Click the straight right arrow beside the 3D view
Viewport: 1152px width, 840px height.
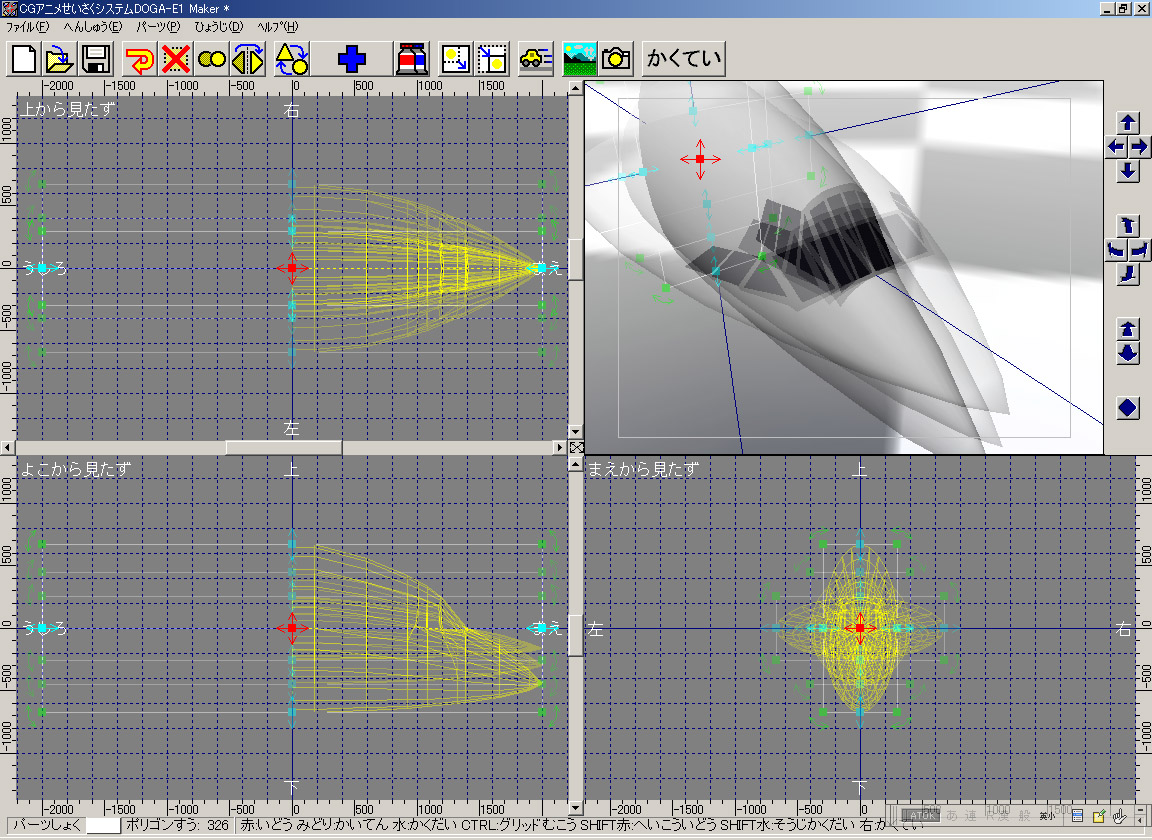pyautogui.click(x=1139, y=146)
